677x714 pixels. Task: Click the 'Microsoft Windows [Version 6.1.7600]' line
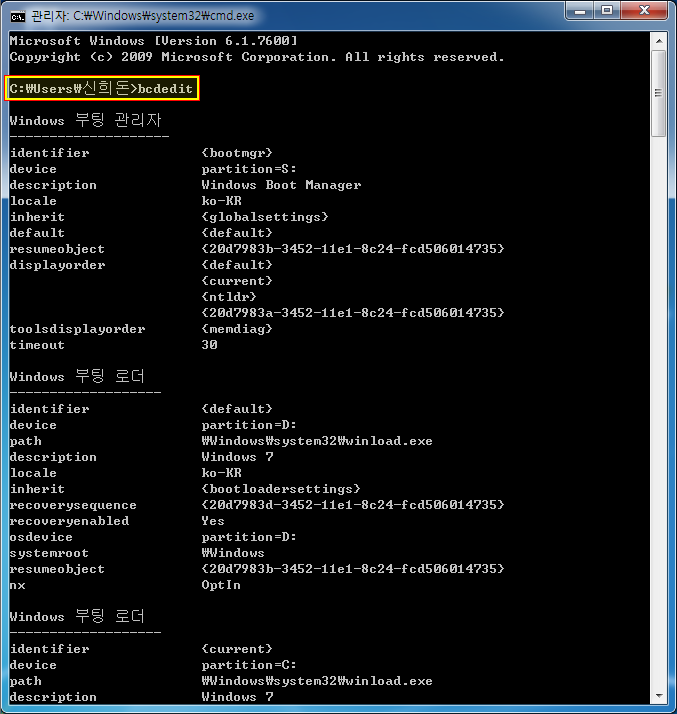(x=153, y=41)
